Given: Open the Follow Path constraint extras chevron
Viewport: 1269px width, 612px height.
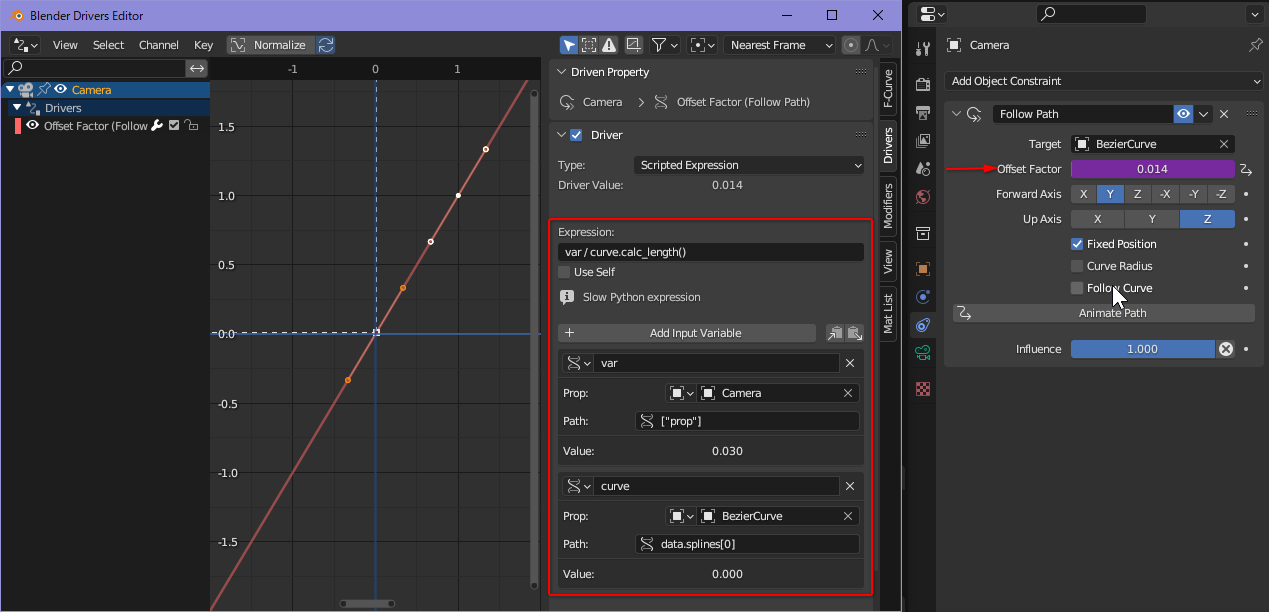Looking at the screenshot, I should (1204, 114).
